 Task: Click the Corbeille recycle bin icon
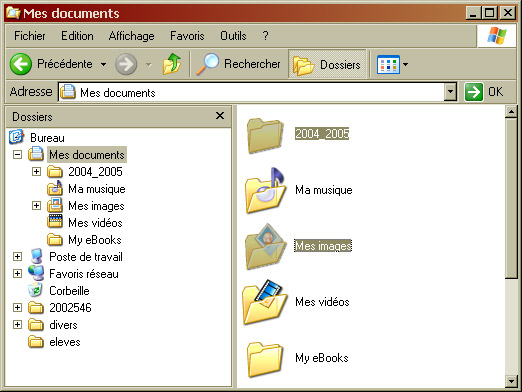(35, 290)
